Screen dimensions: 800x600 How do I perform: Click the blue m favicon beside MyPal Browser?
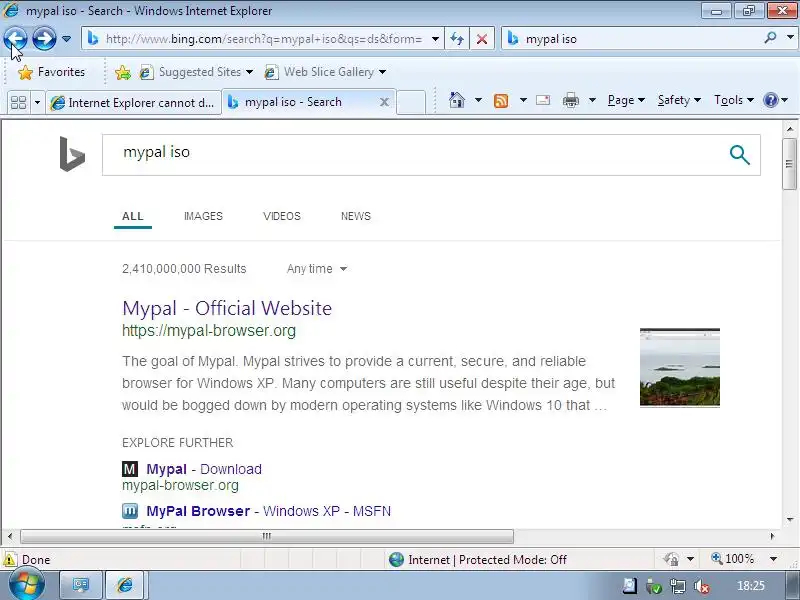click(130, 511)
